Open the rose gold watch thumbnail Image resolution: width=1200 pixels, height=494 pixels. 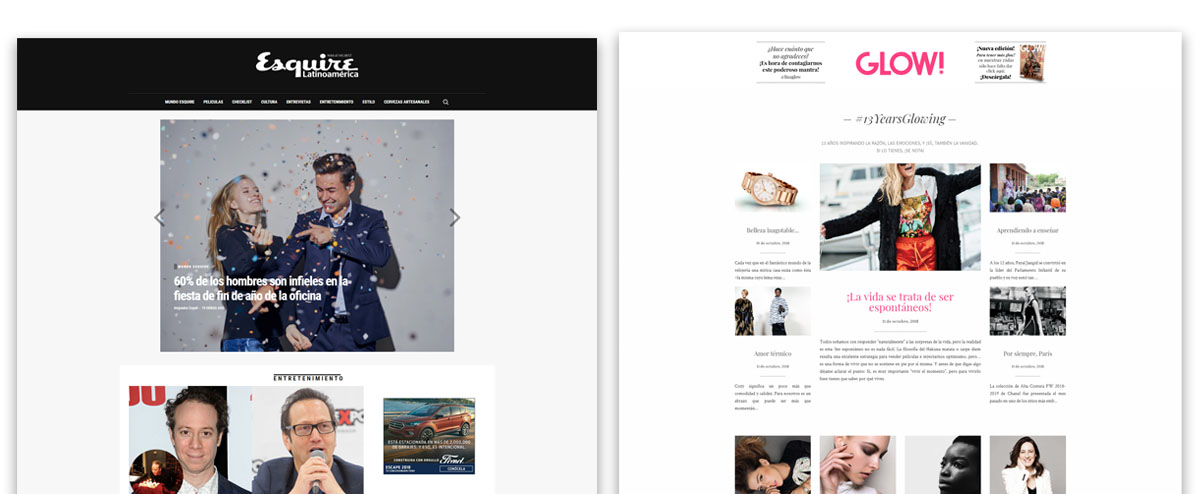coord(773,188)
